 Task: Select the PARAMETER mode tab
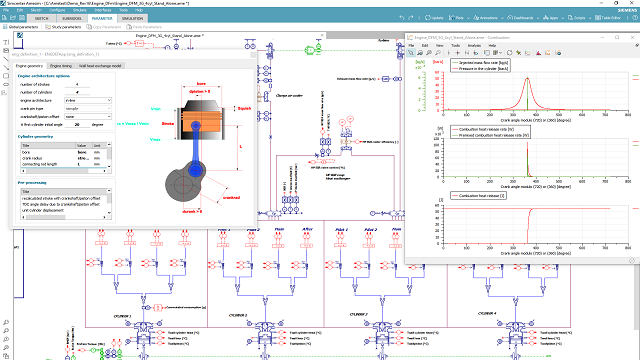coord(102,18)
